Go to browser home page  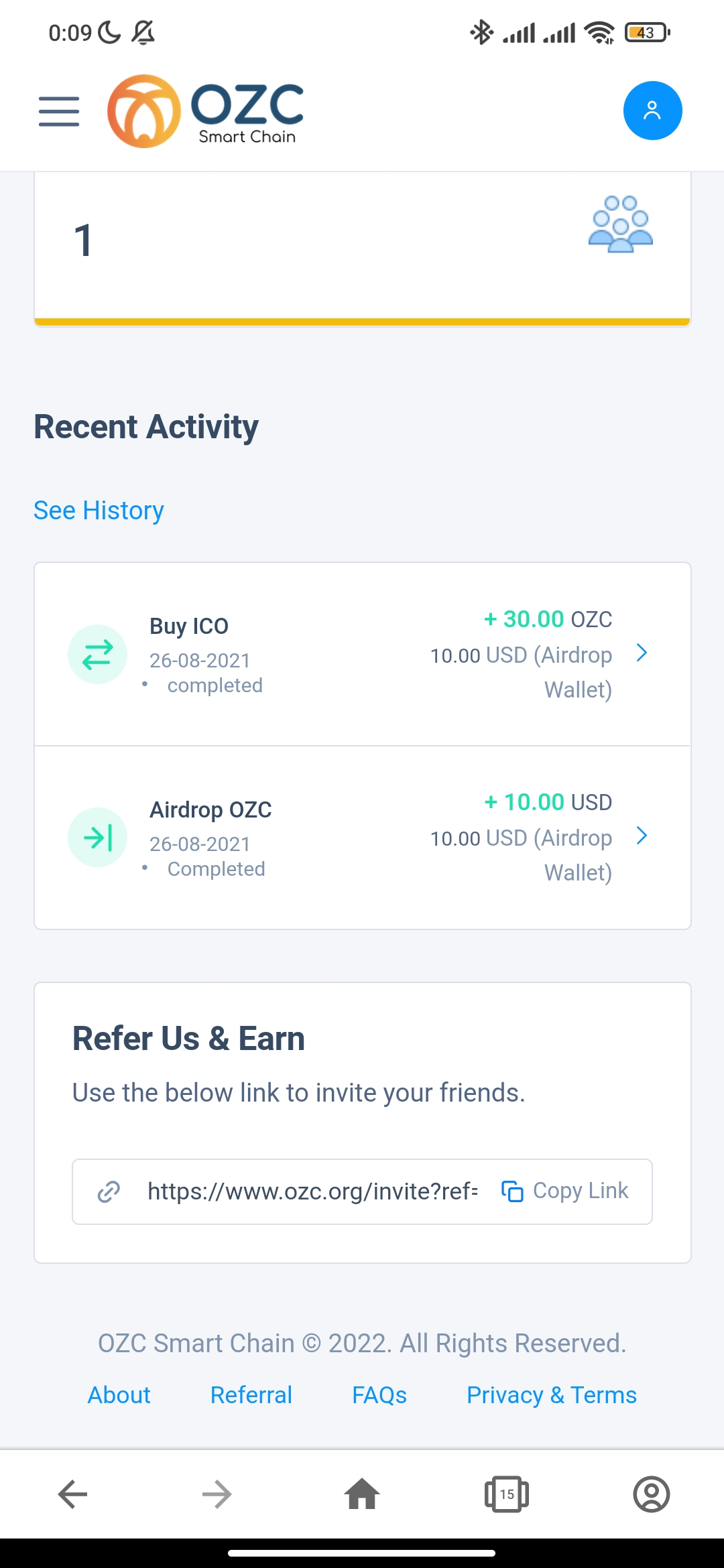[362, 1494]
